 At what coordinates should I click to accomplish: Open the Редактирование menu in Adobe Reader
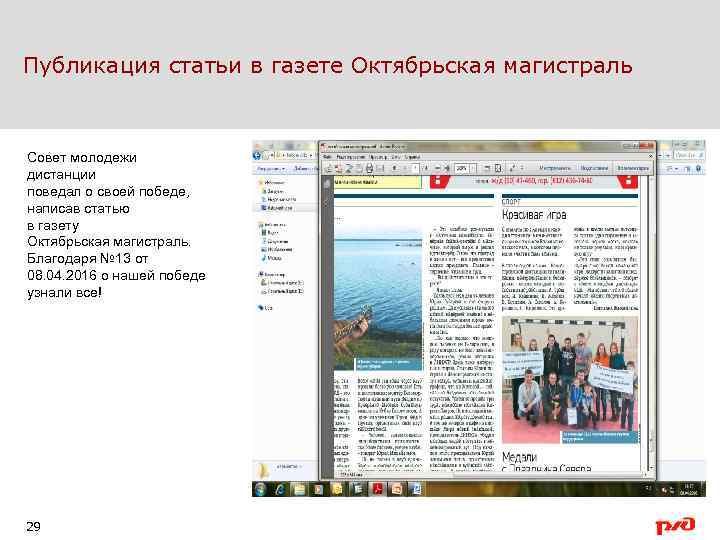(x=350, y=157)
